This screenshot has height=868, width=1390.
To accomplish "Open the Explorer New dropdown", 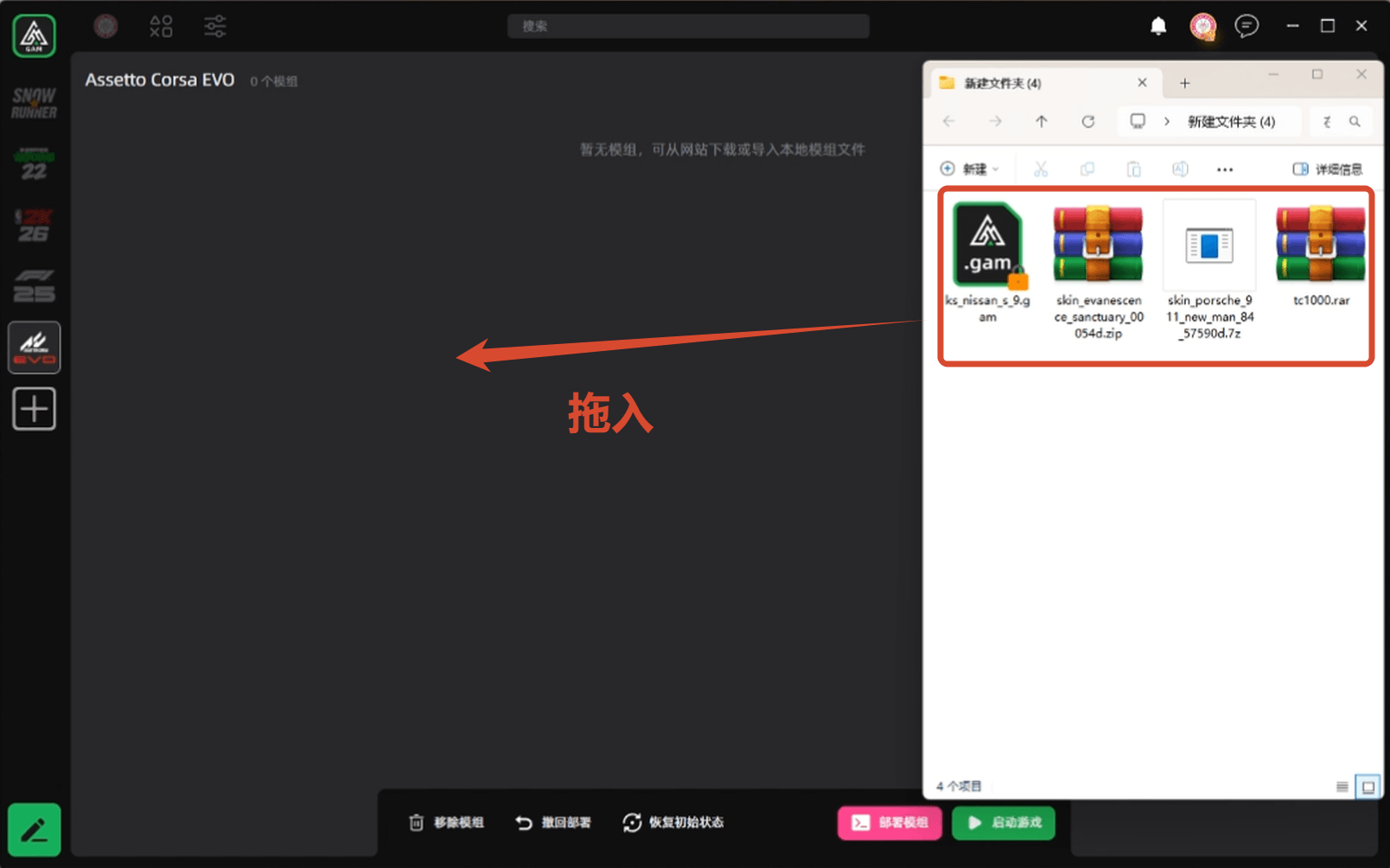I will pyautogui.click(x=969, y=169).
